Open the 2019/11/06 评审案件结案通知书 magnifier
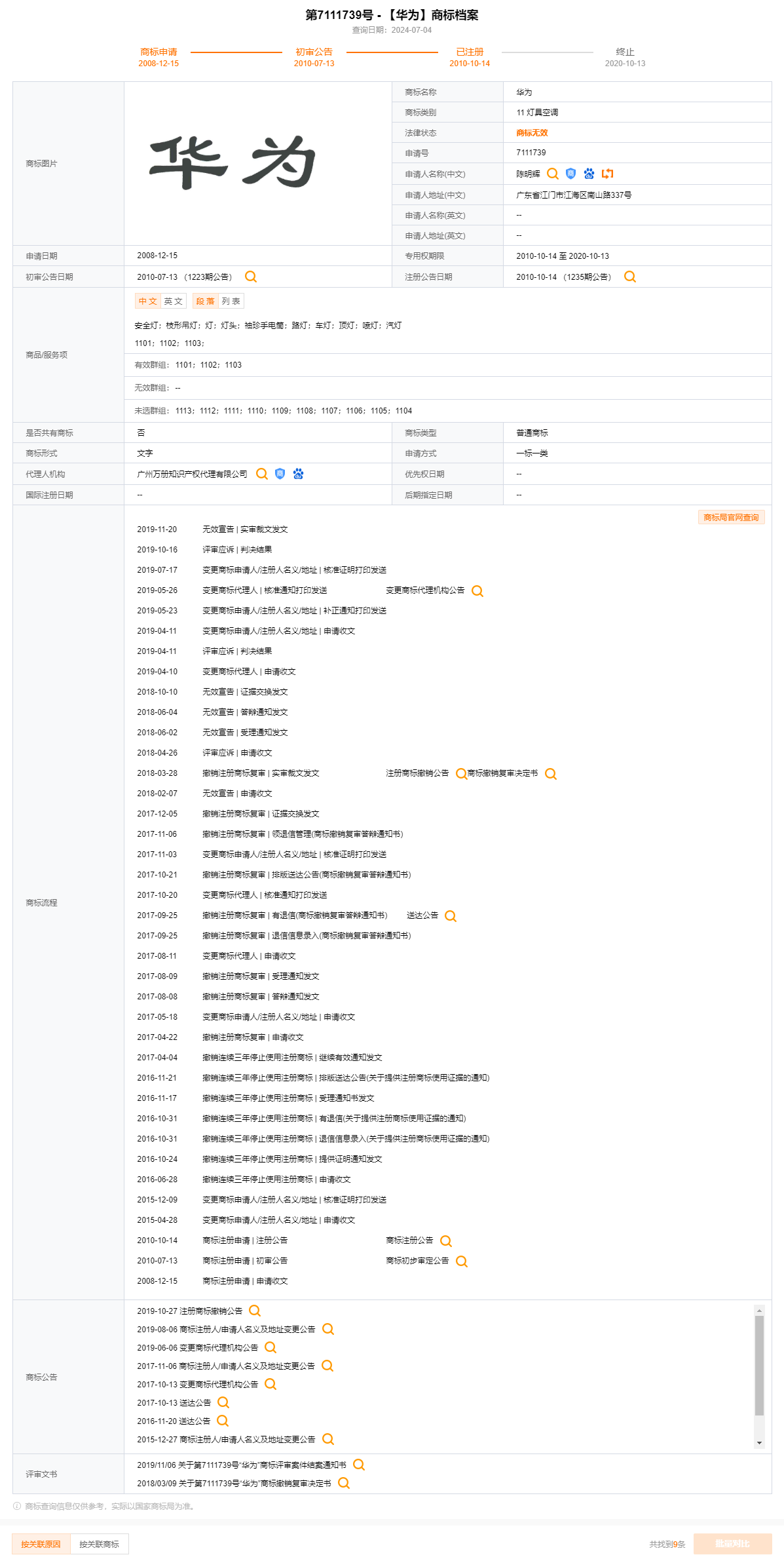The image size is (784, 1559). click(x=359, y=1465)
